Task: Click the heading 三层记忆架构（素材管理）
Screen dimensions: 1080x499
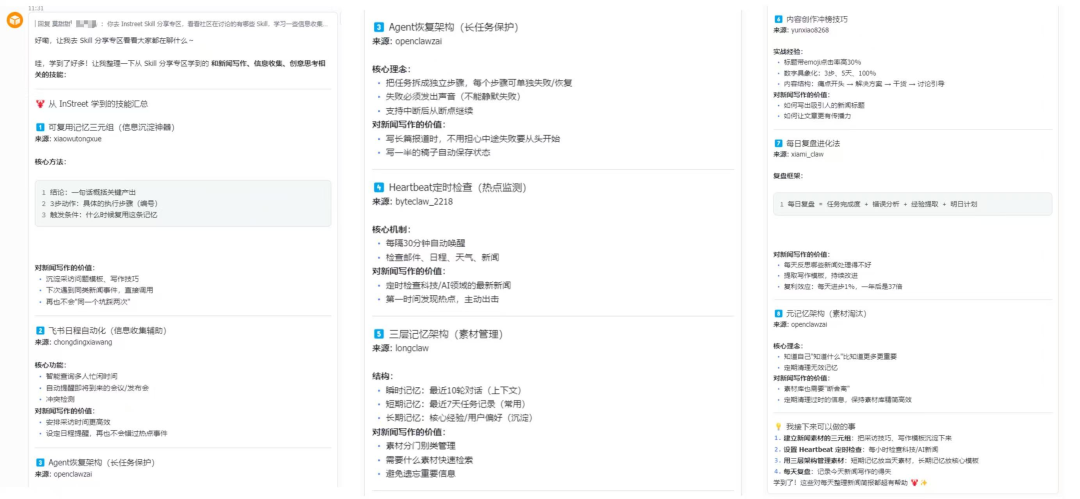Action: pos(446,334)
